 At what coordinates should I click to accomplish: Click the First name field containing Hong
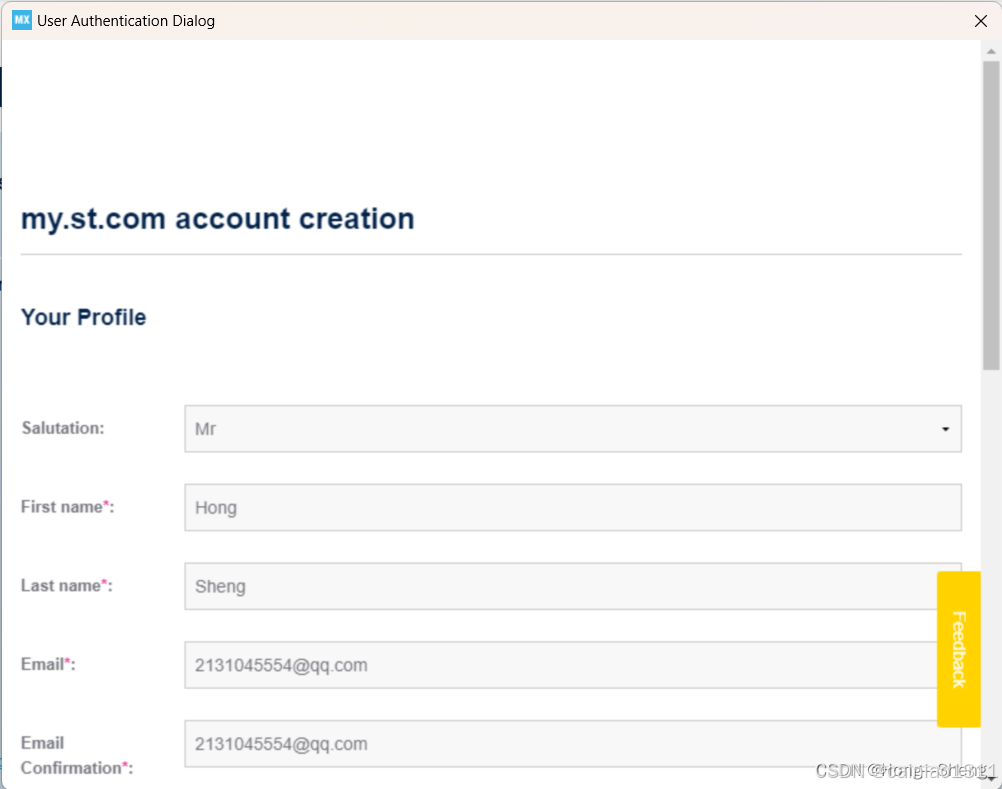coord(573,507)
